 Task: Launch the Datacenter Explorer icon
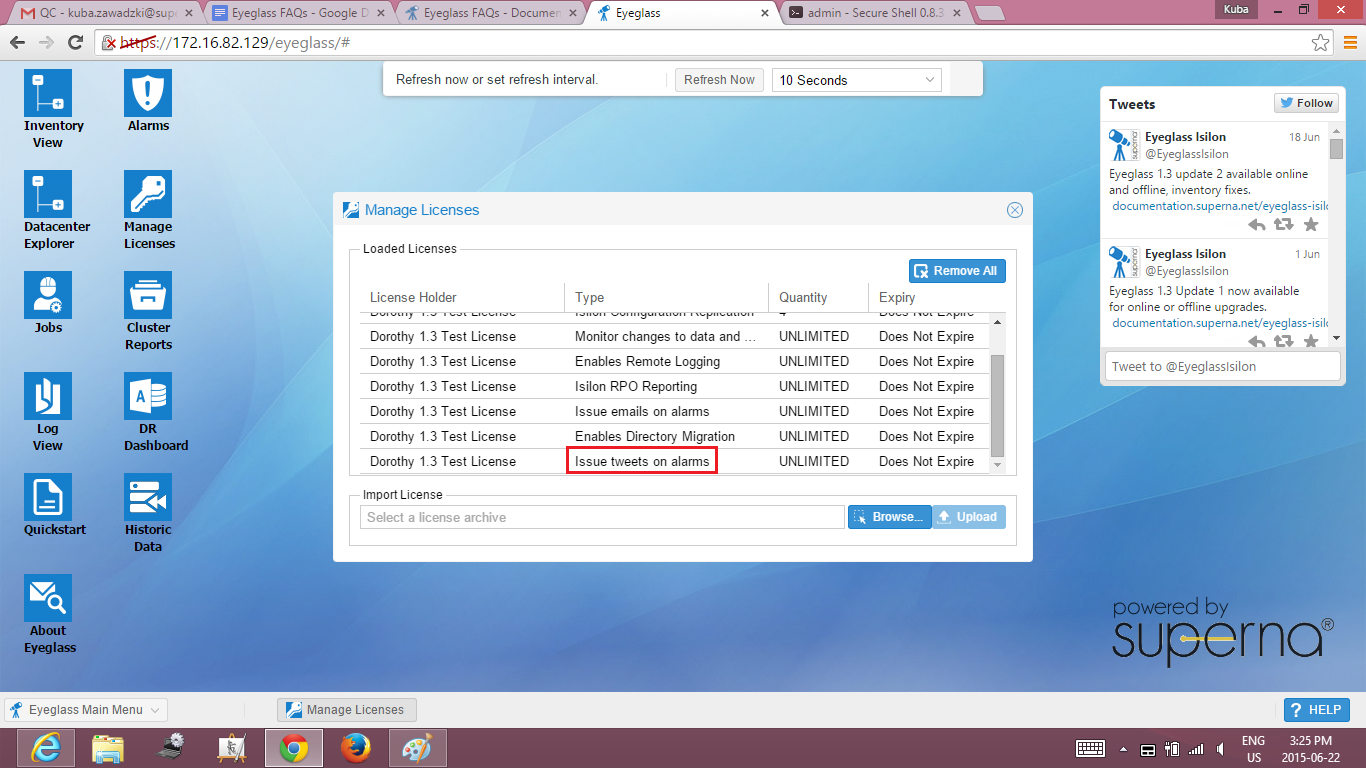[48, 194]
